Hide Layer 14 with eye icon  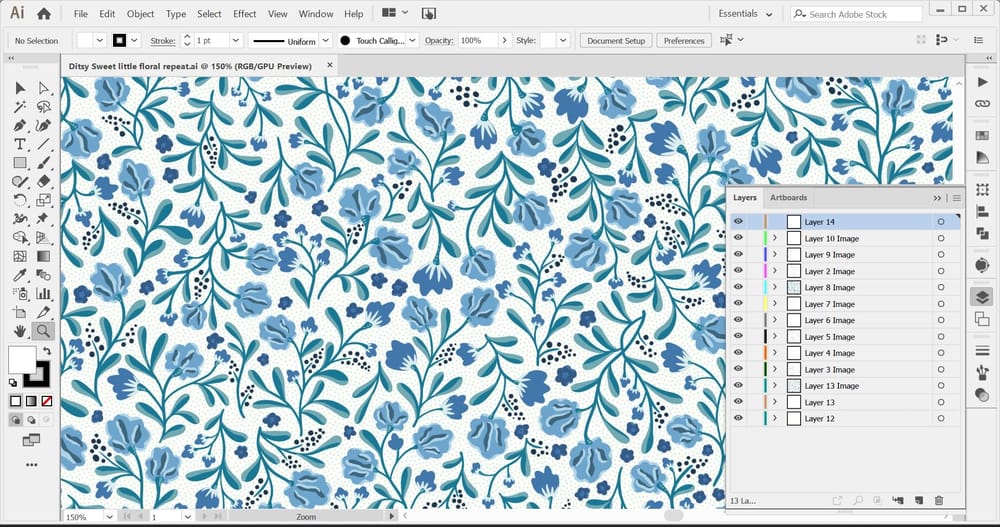tap(738, 222)
